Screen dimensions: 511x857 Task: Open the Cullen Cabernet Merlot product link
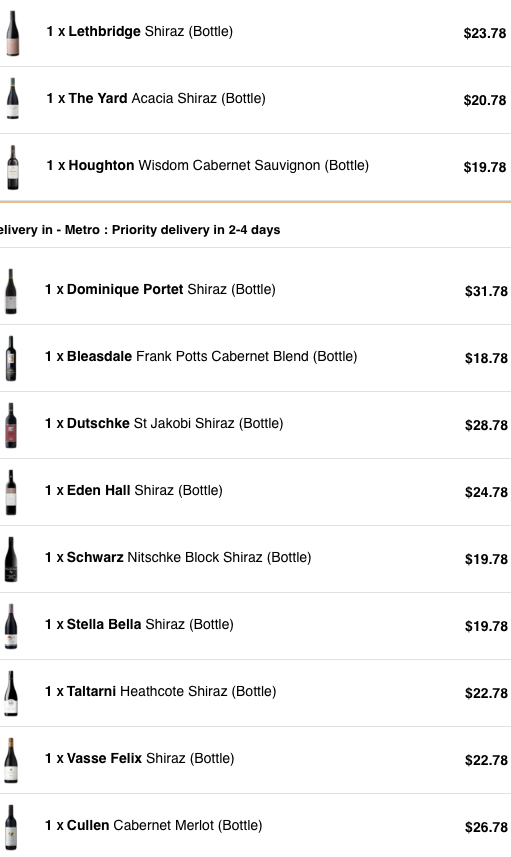(x=165, y=825)
